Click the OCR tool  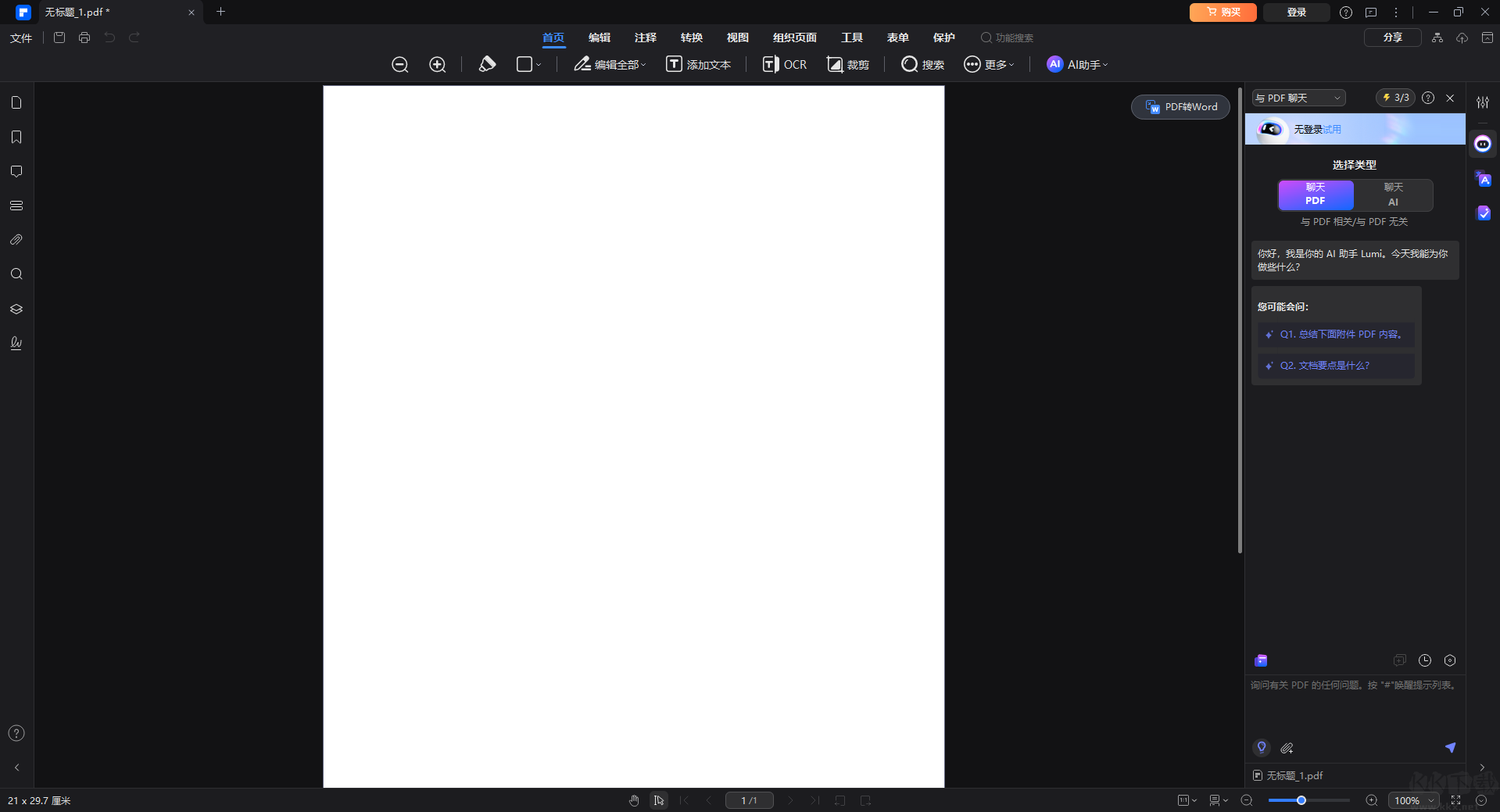pyautogui.click(x=785, y=64)
